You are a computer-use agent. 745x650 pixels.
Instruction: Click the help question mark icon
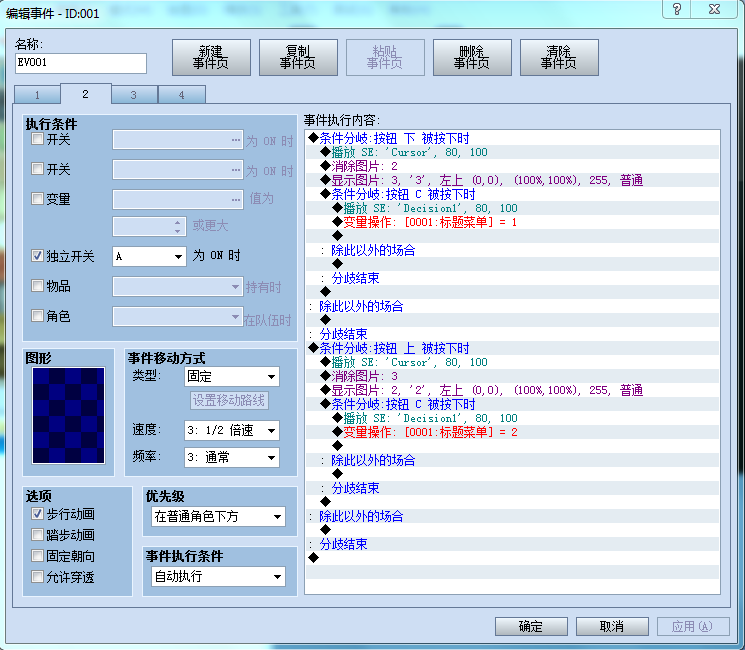[677, 9]
